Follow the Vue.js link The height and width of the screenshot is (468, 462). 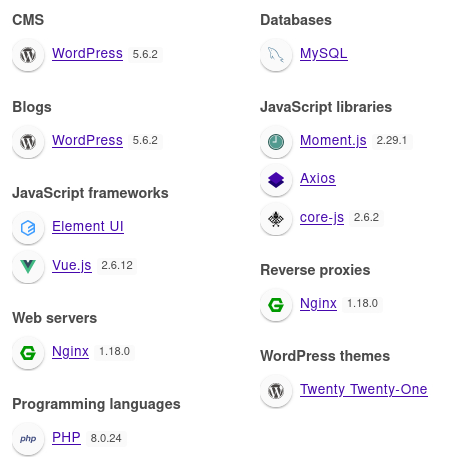pos(72,266)
